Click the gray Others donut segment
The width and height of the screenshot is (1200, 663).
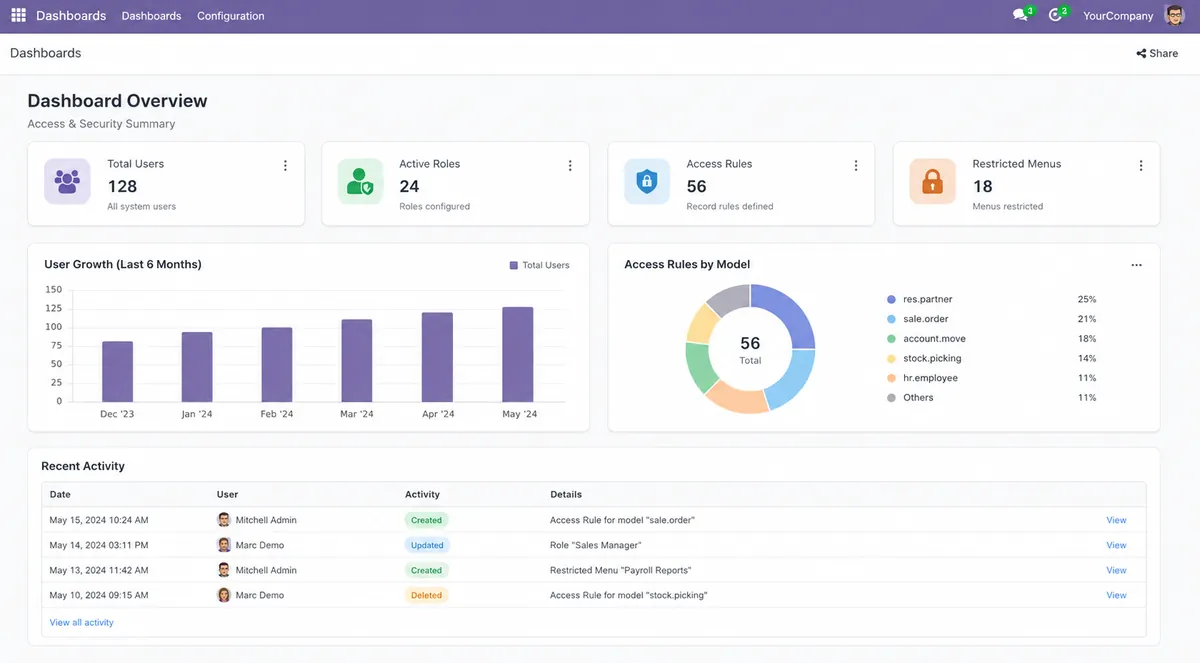coord(732,298)
